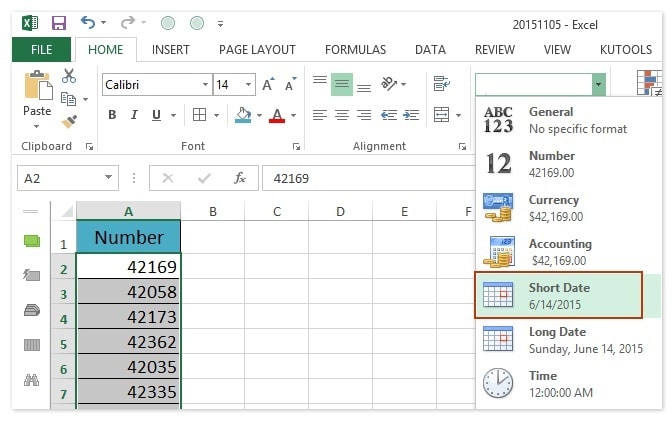Increase font size with larger A

pos(268,84)
